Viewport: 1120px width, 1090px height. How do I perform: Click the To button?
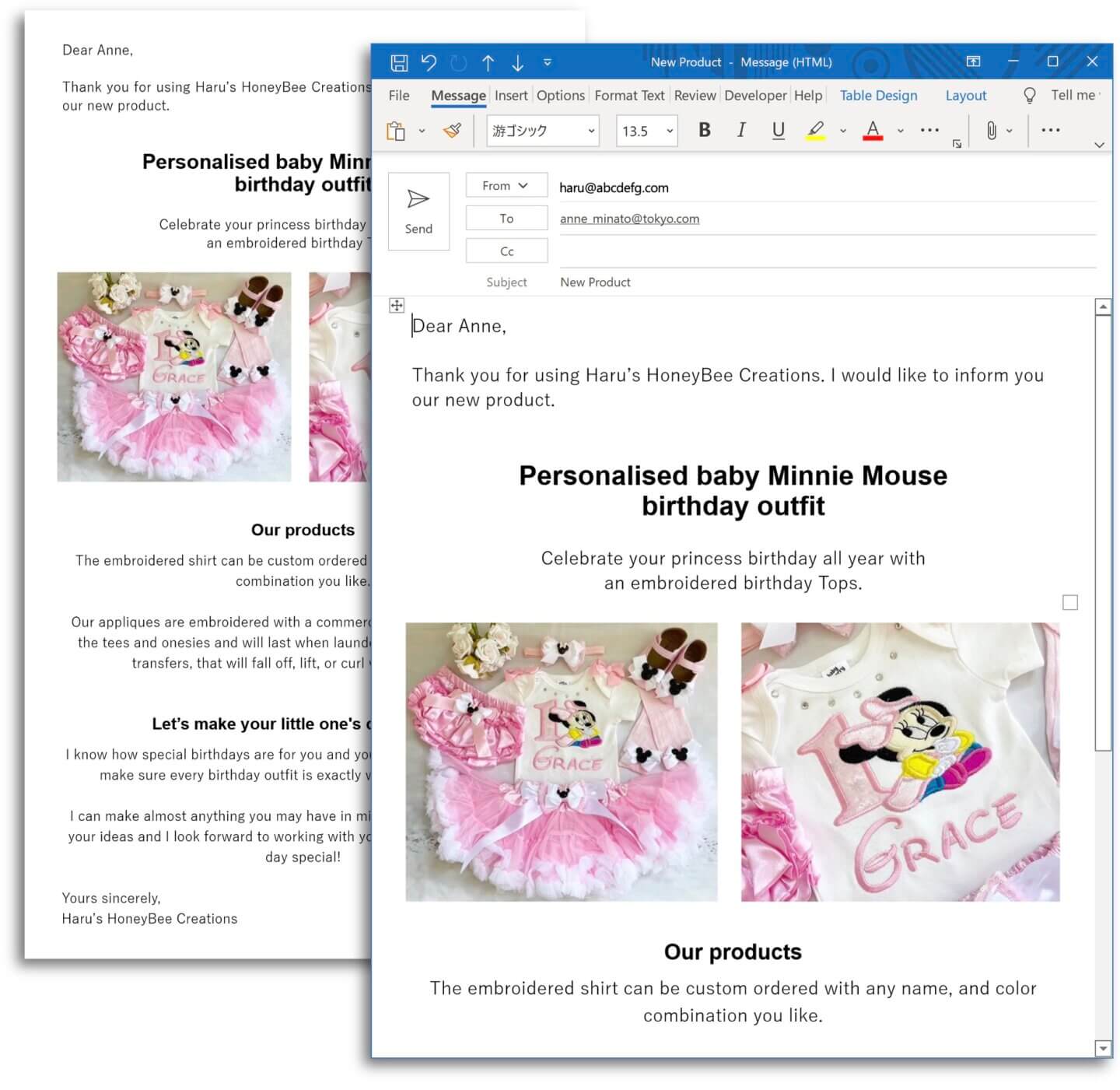506,218
